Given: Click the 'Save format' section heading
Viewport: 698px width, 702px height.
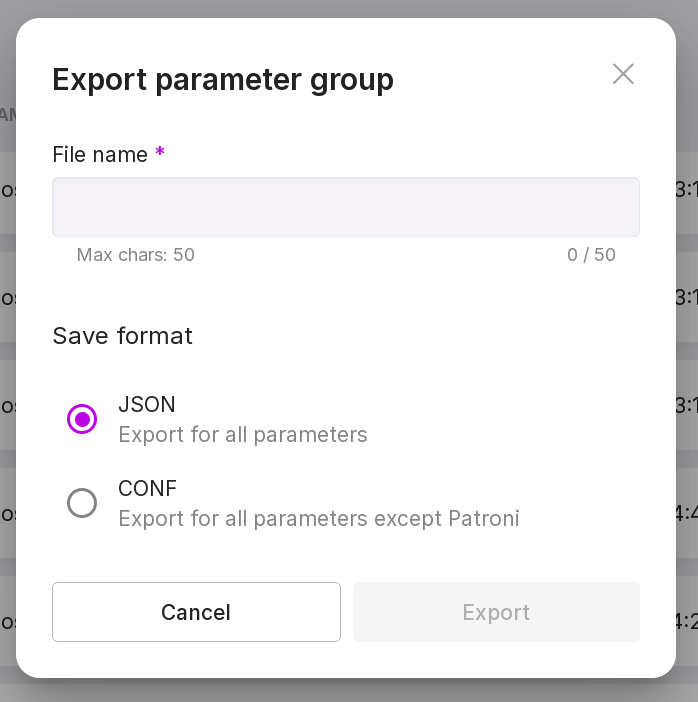Looking at the screenshot, I should pos(122,336).
